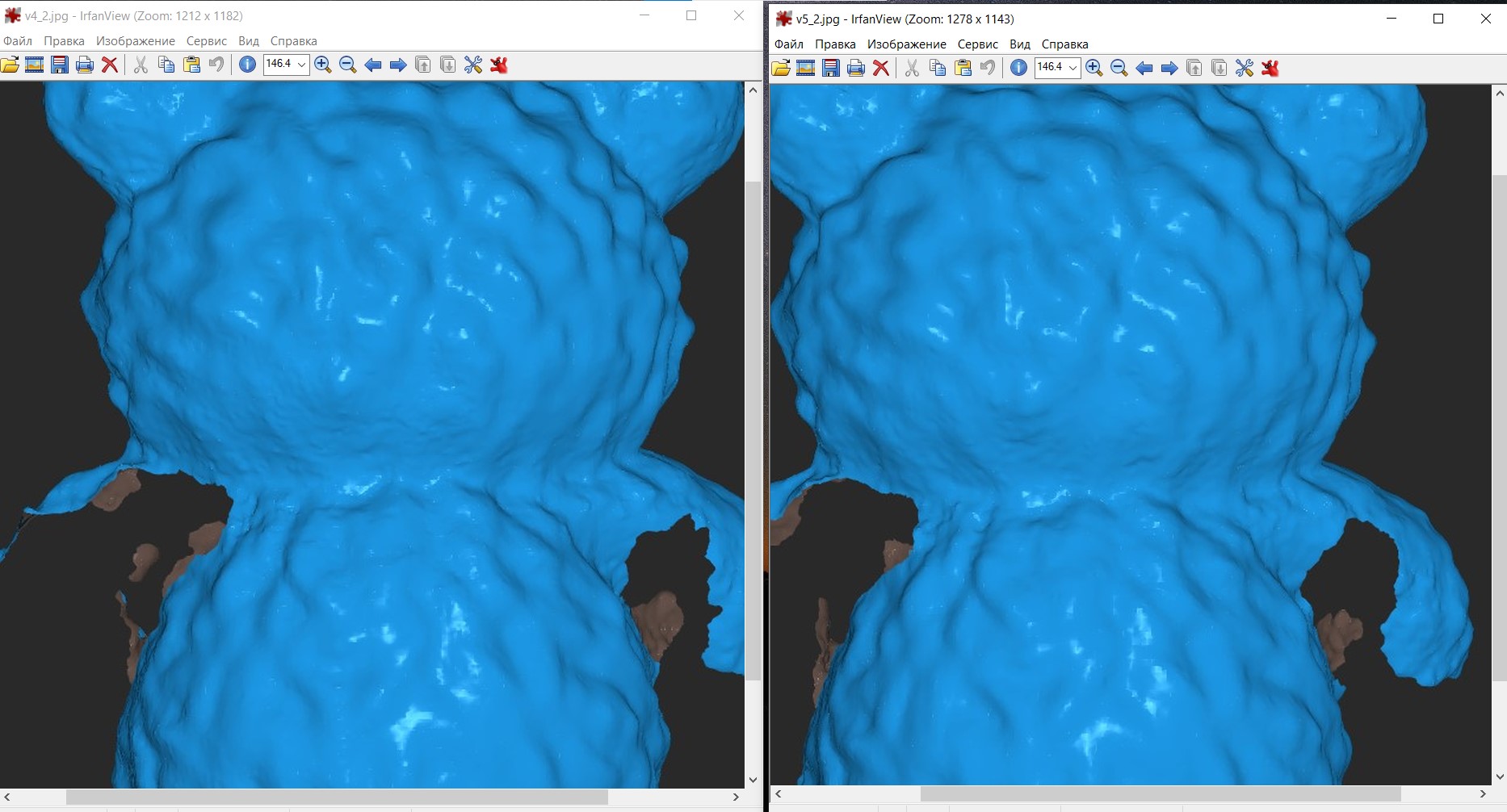Go to next image in v4_2.jpg window
The image size is (1507, 812).
click(x=398, y=65)
